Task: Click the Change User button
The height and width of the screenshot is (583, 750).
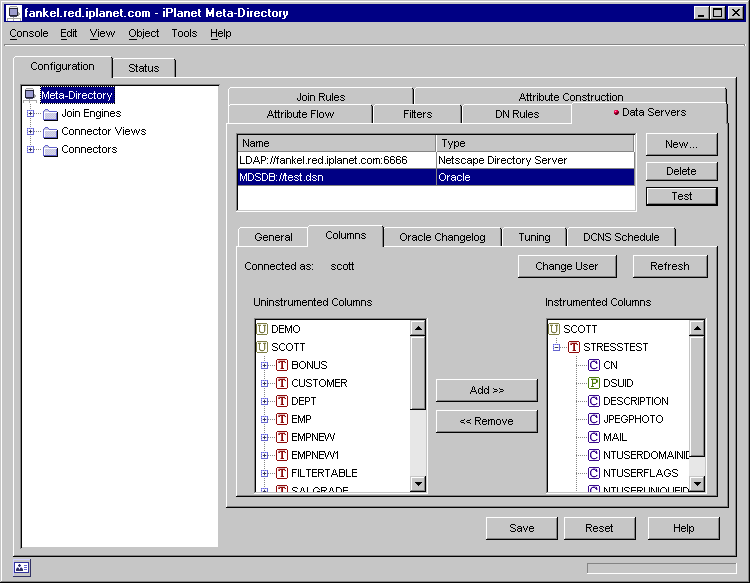Action: pyautogui.click(x=567, y=266)
